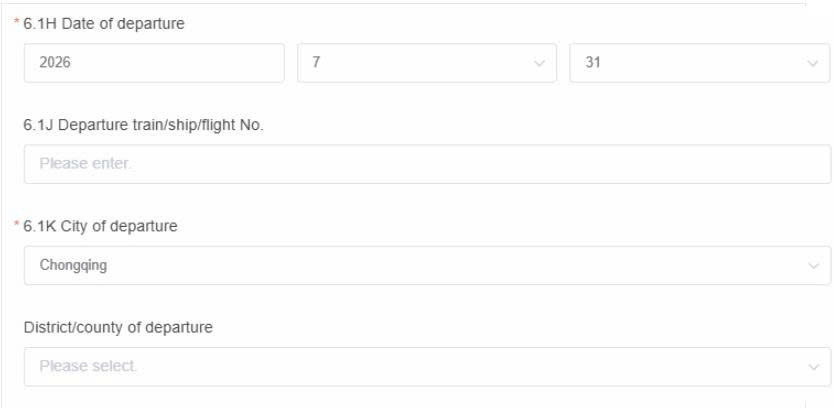Image resolution: width=834 pixels, height=408 pixels.
Task: Click the selected day value '31'
Action: point(593,63)
